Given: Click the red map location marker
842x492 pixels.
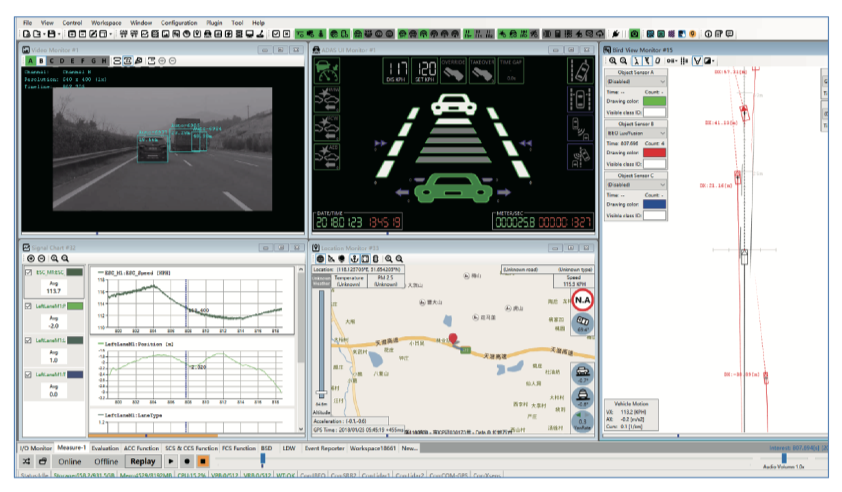Looking at the screenshot, I should click(453, 338).
